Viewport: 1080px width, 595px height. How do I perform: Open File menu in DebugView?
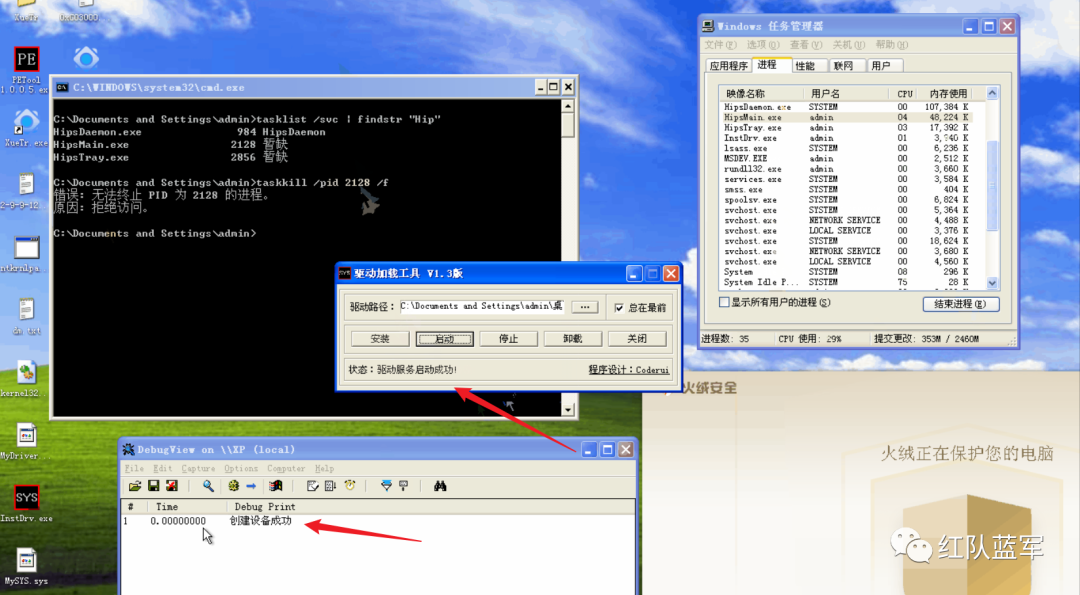(134, 468)
